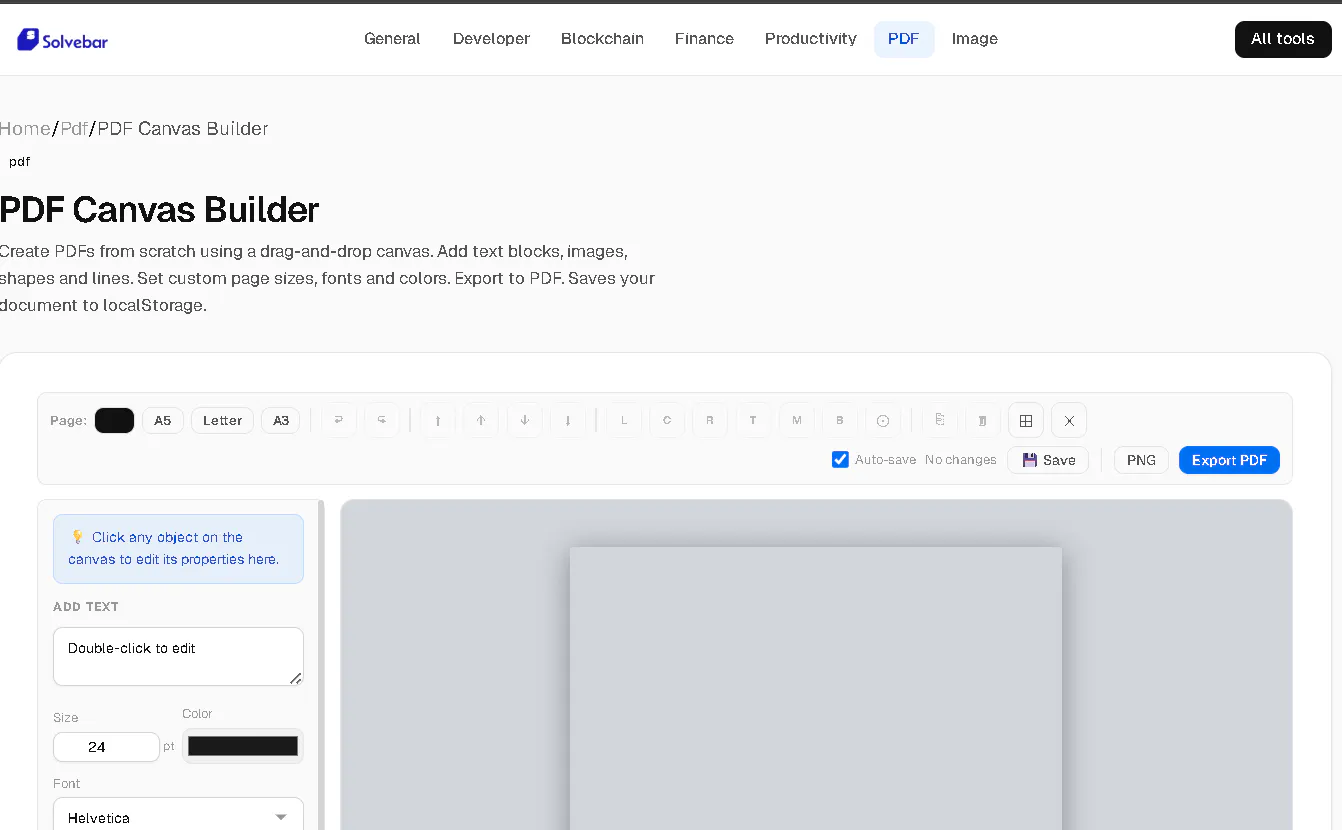Open the Productivity menu
The height and width of the screenshot is (830, 1342).
(811, 39)
